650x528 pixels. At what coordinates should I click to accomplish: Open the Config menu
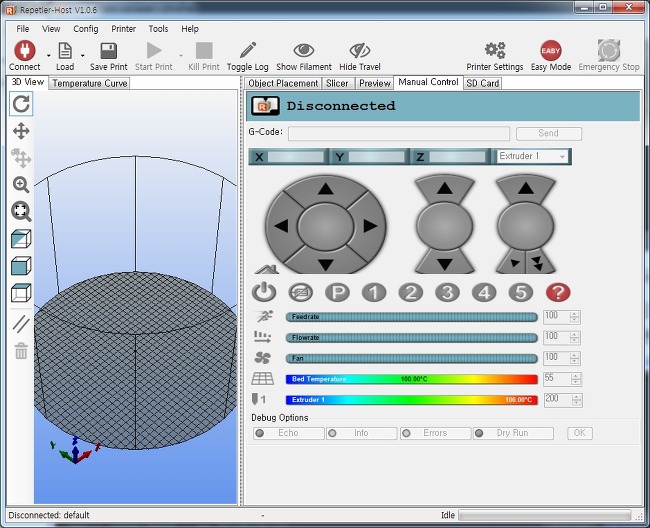(85, 29)
